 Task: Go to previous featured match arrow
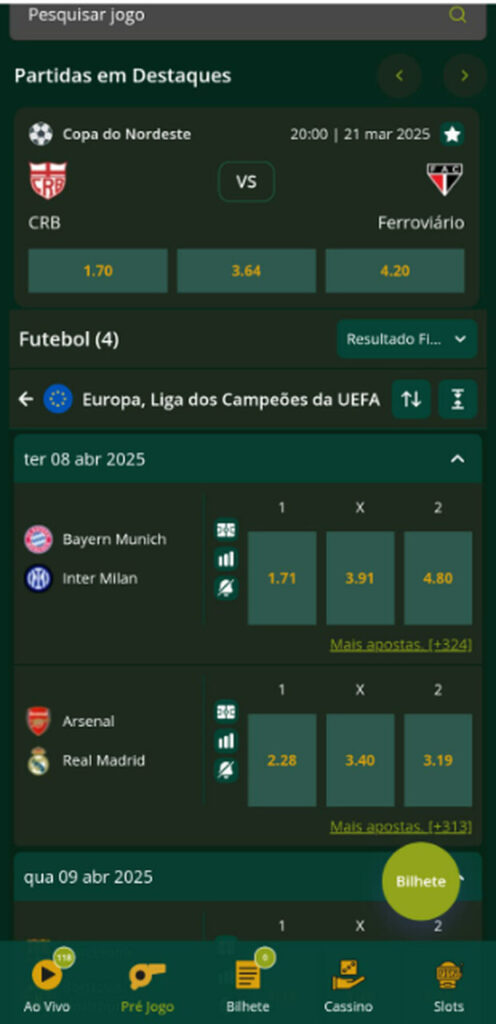tap(399, 76)
